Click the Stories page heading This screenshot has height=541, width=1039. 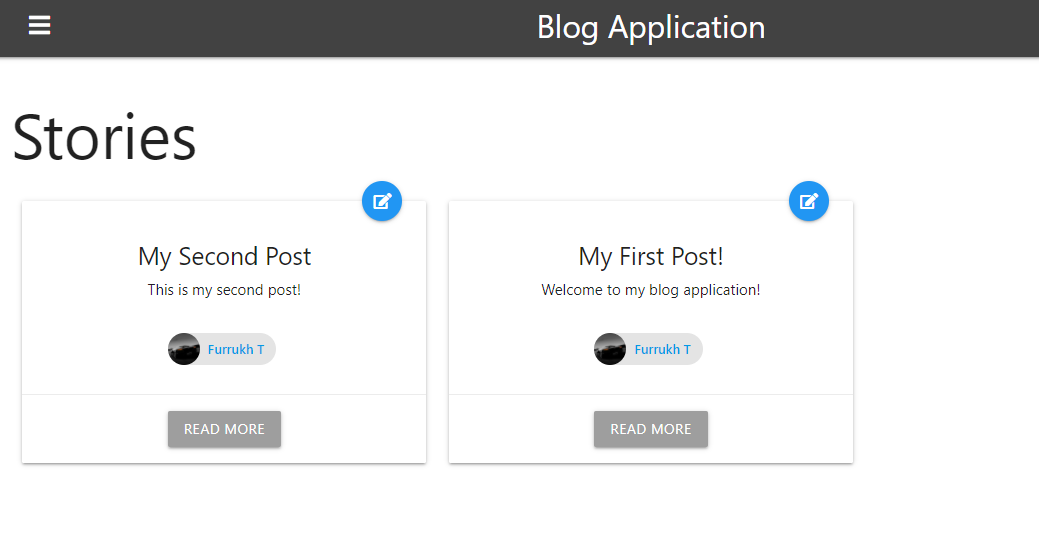click(x=104, y=137)
